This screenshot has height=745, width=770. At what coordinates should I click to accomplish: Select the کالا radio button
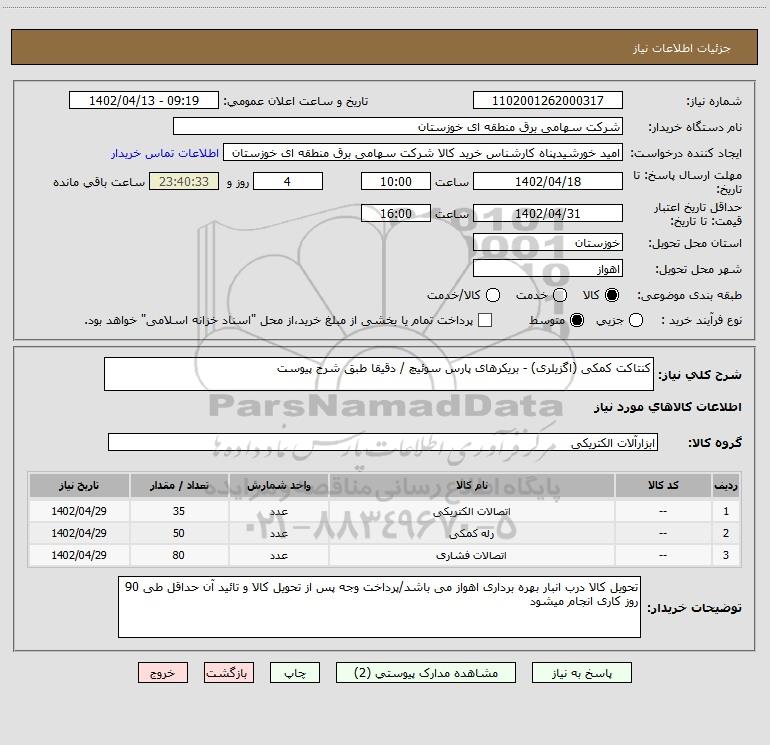tap(612, 296)
